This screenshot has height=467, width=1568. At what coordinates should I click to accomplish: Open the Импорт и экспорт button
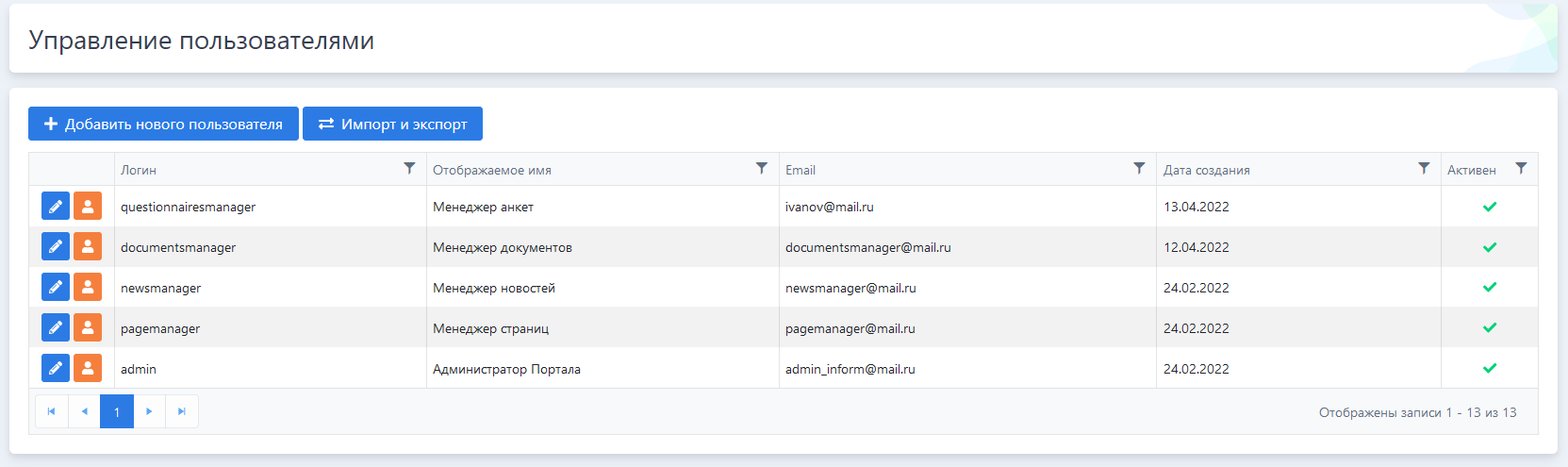[392, 124]
